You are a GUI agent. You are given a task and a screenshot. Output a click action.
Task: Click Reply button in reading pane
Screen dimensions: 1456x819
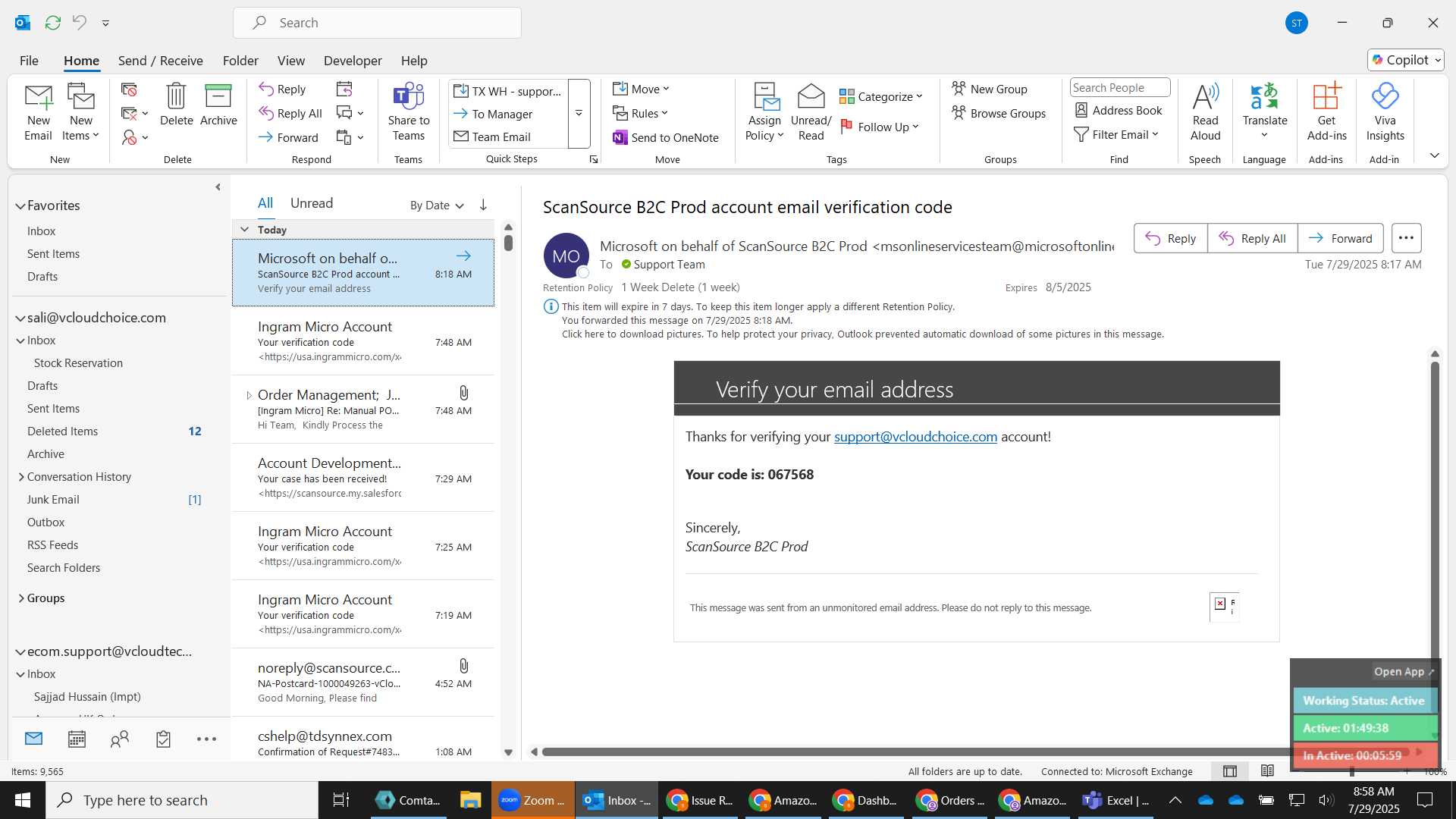tap(1170, 238)
